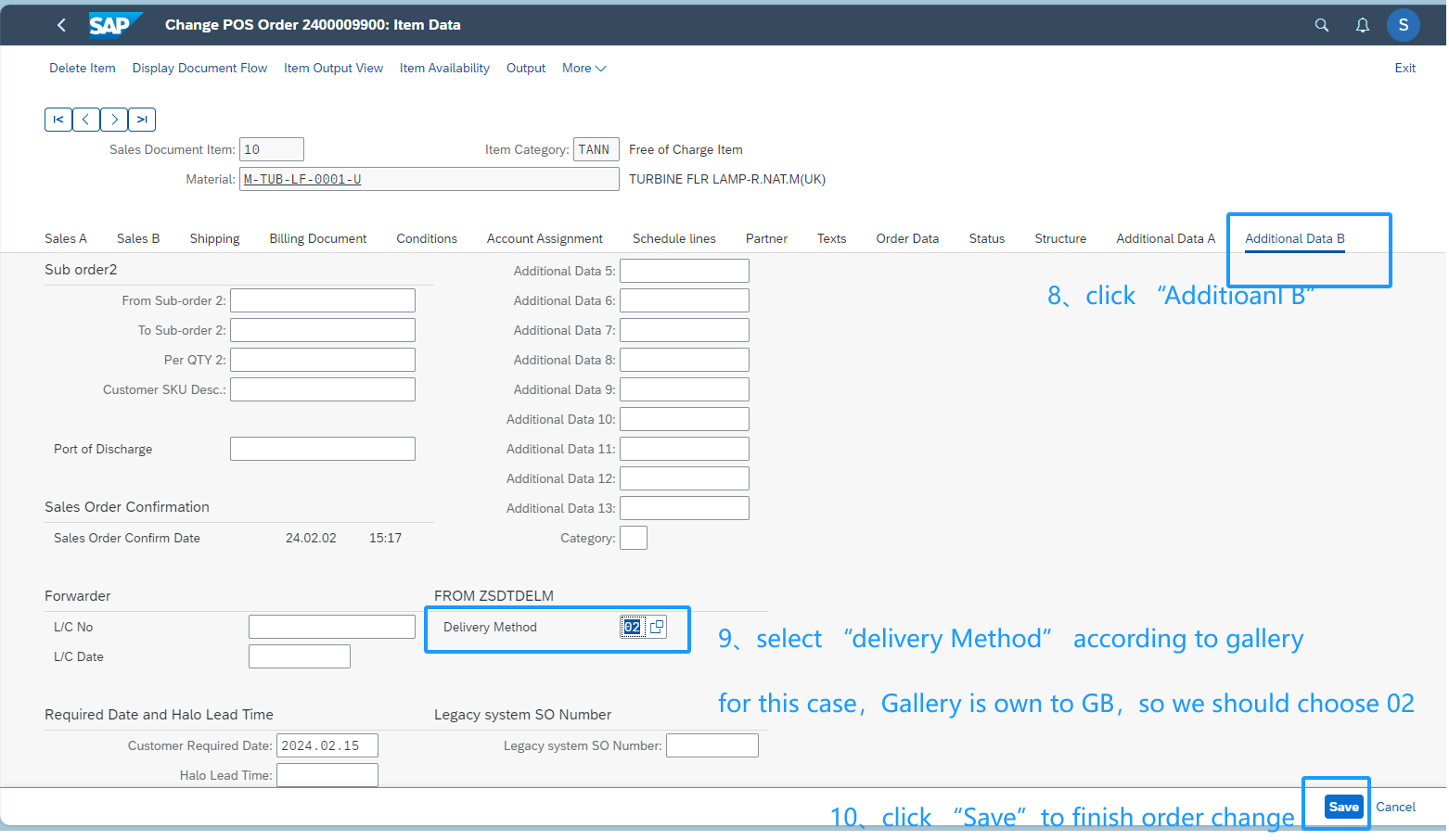Click the Category input box
1449x840 pixels.
point(634,538)
